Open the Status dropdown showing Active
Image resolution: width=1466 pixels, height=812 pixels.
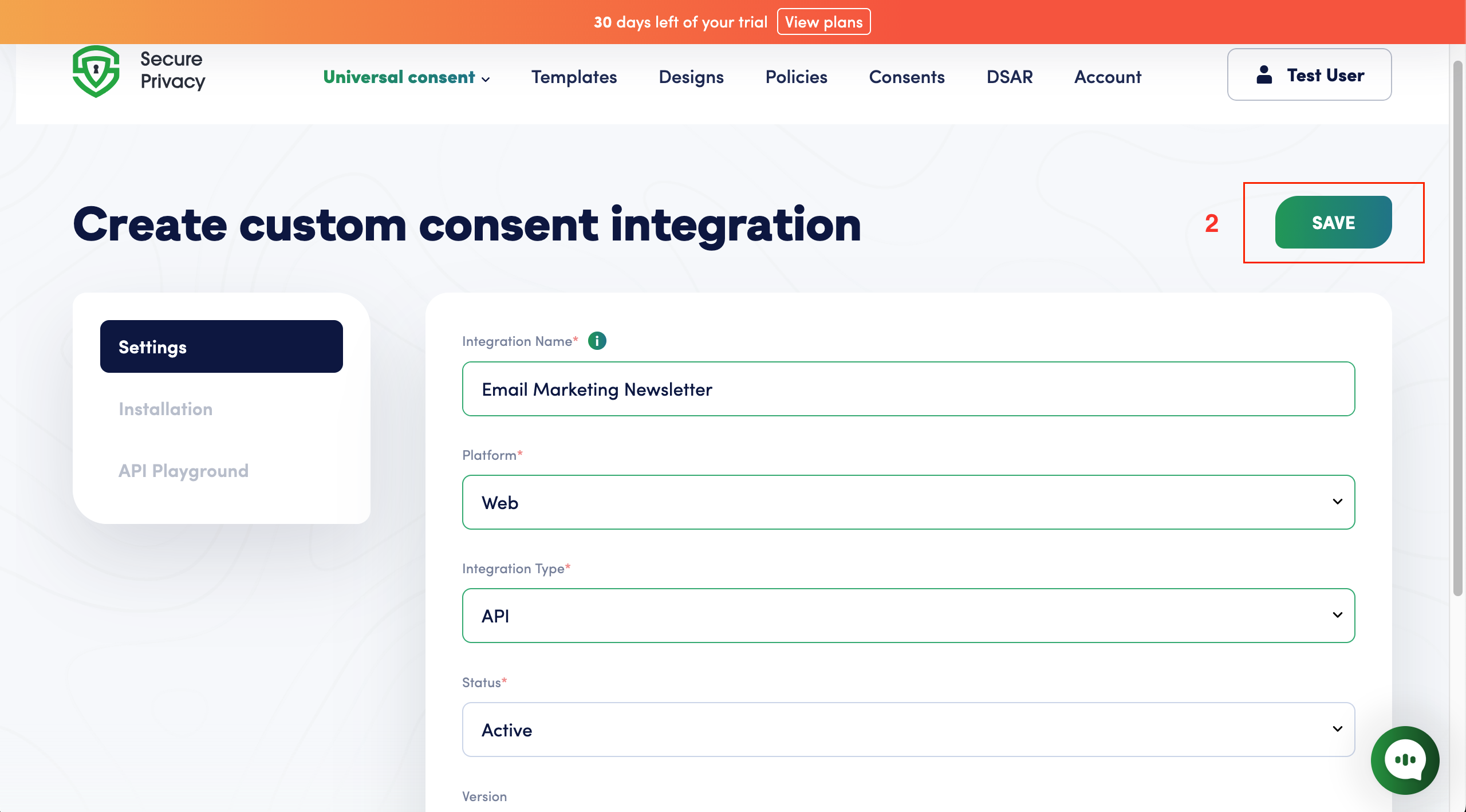click(908, 730)
